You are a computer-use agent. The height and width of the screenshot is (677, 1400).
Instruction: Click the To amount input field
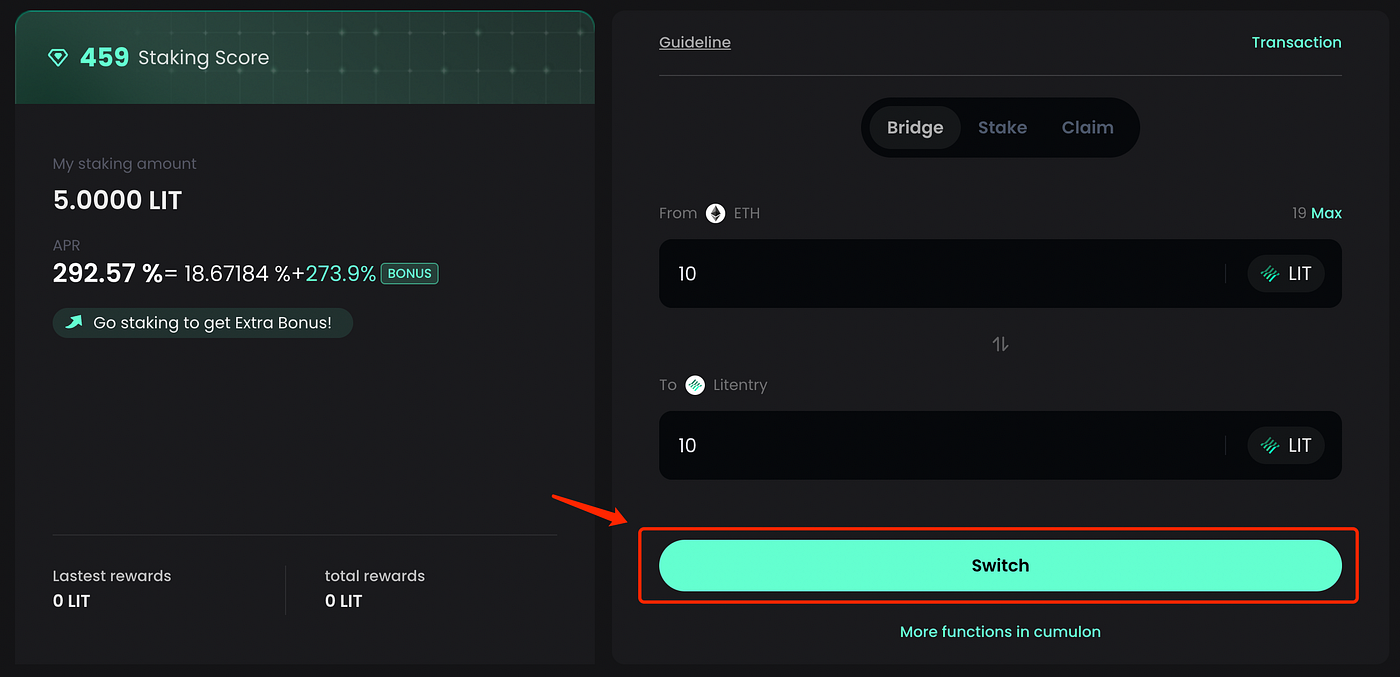(x=940, y=446)
